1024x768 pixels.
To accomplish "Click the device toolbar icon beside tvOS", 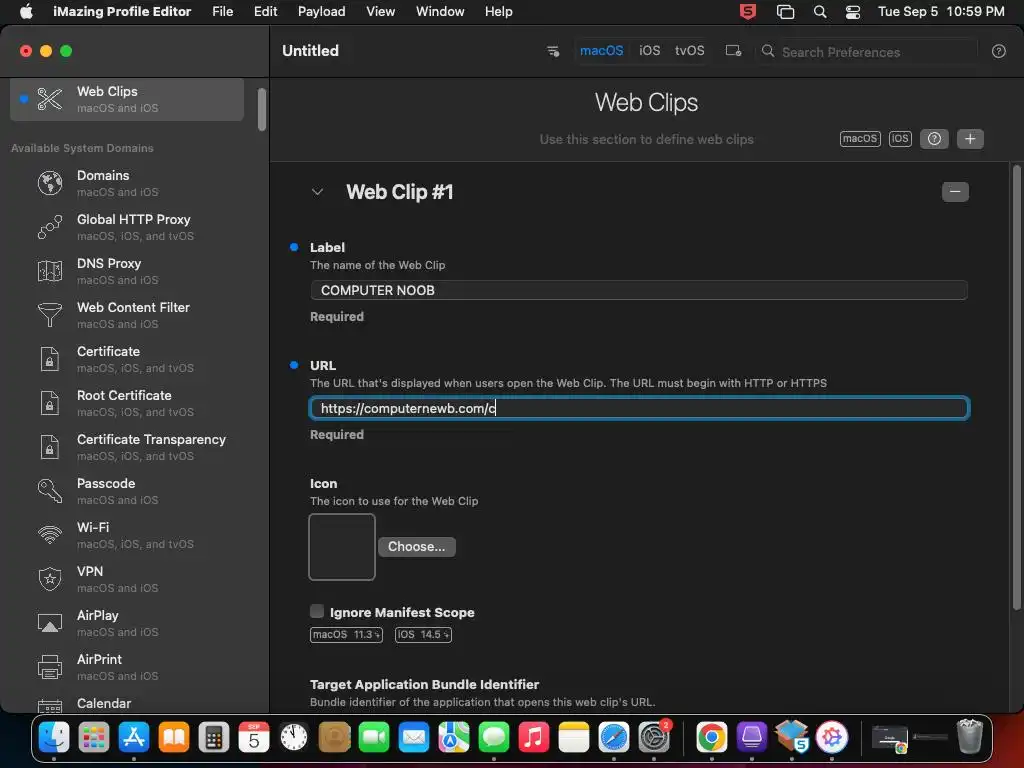I will pyautogui.click(x=733, y=51).
